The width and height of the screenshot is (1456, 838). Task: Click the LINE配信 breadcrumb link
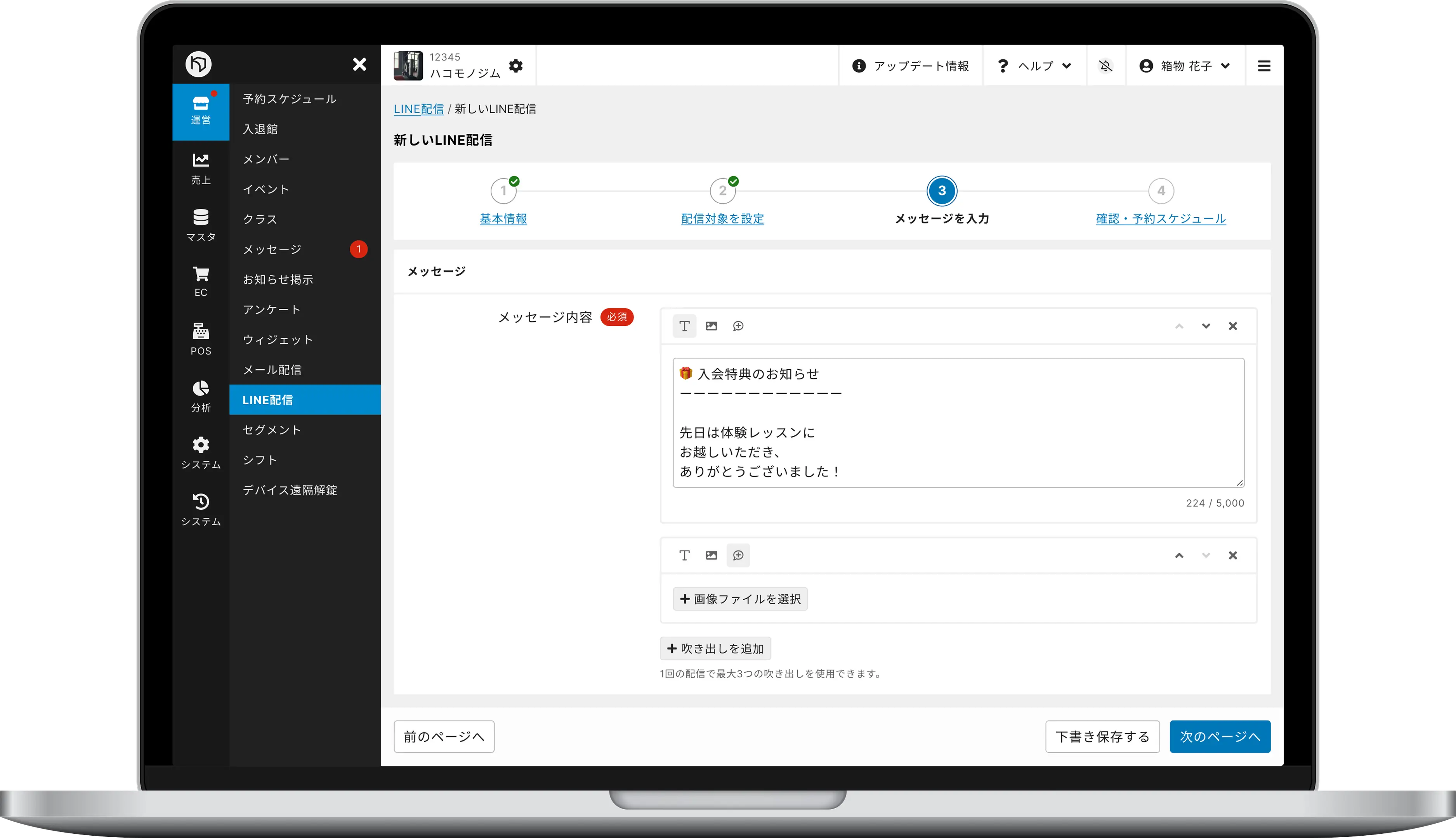click(418, 109)
